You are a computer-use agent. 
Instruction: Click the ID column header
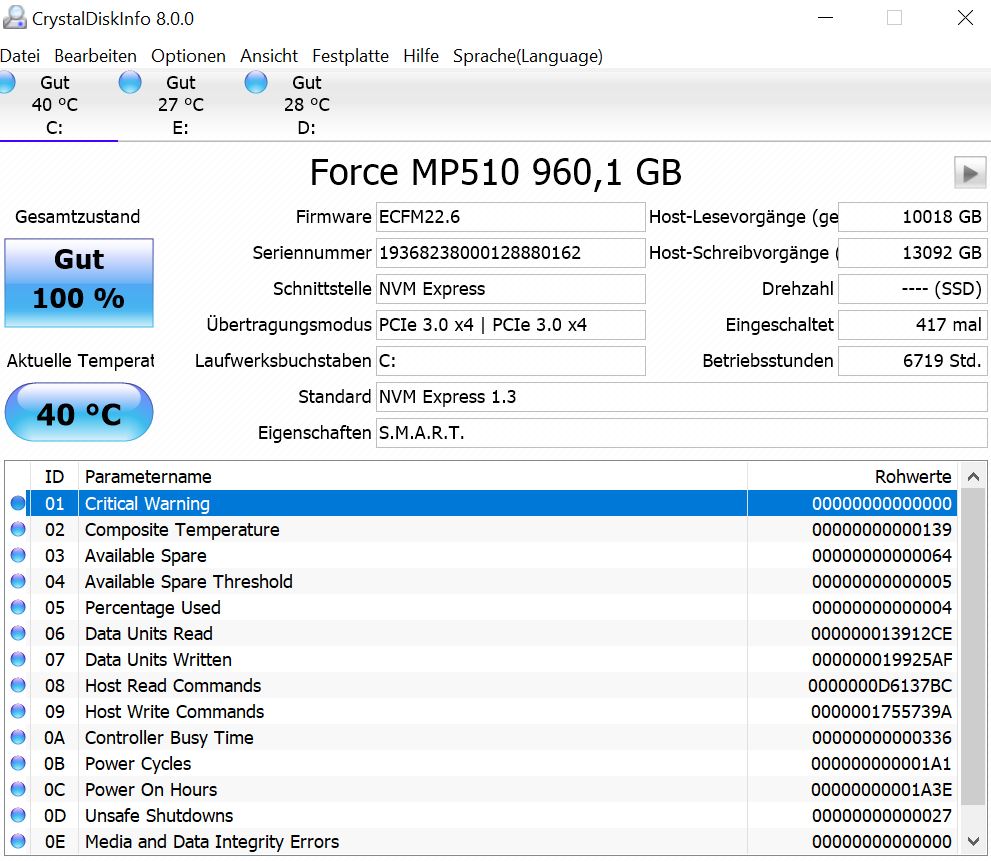pyautogui.click(x=54, y=477)
